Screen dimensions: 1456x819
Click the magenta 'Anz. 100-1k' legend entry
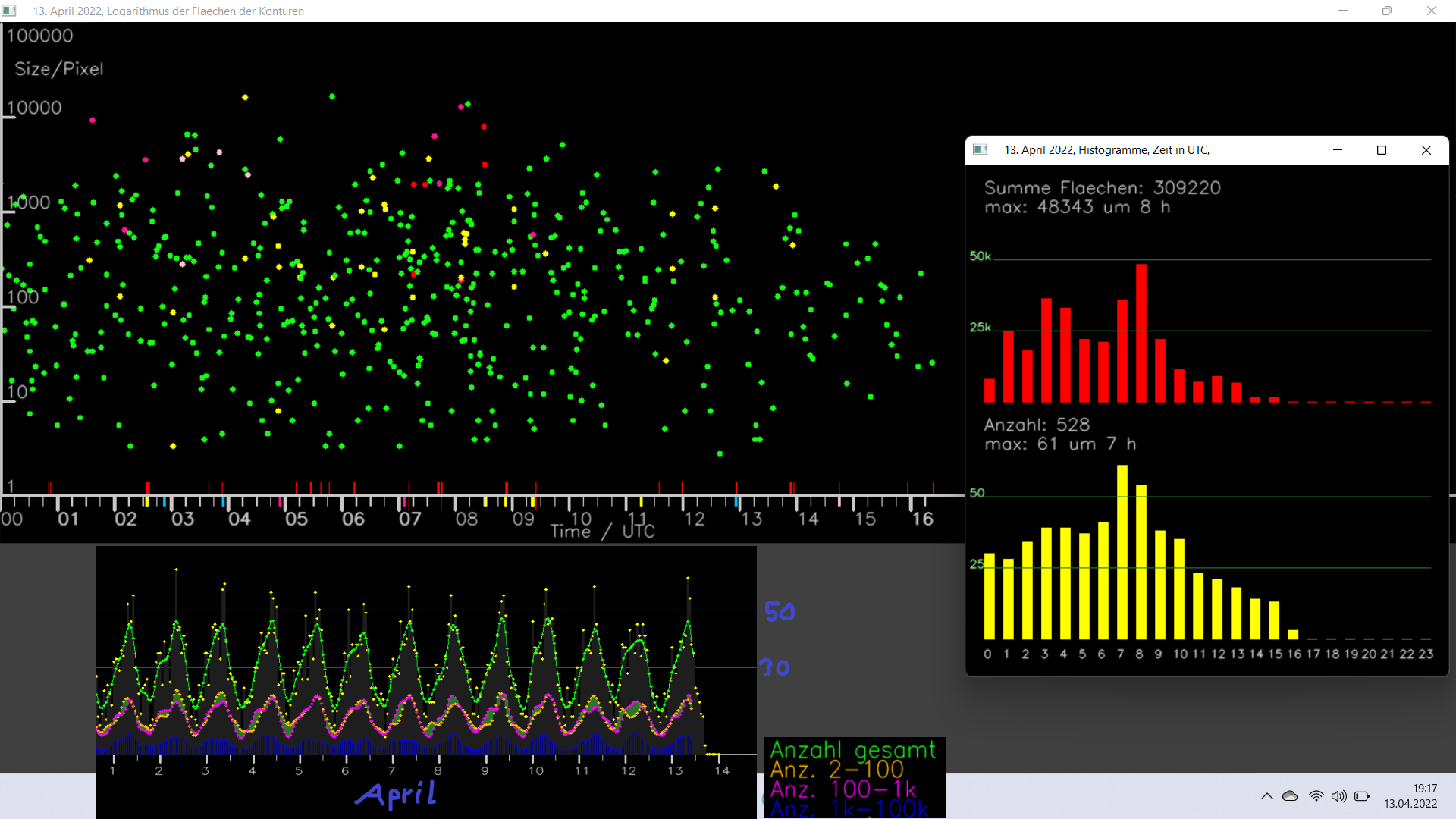click(x=843, y=789)
